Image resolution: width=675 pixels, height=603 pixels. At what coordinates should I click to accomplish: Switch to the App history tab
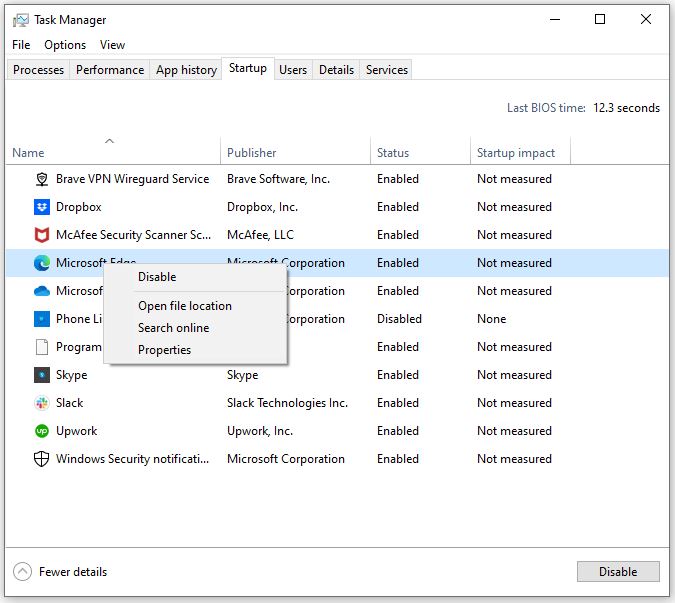pos(186,70)
